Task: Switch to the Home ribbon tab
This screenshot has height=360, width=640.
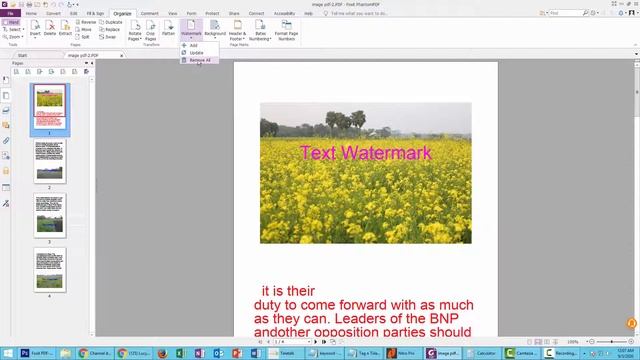Action: [x=31, y=13]
